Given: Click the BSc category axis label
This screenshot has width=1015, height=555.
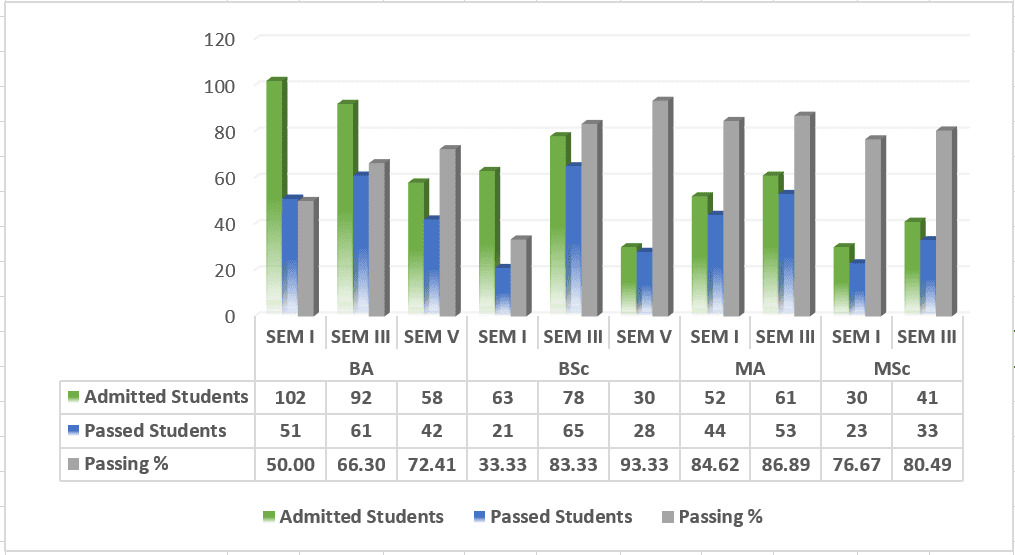Looking at the screenshot, I should pyautogui.click(x=574, y=368).
